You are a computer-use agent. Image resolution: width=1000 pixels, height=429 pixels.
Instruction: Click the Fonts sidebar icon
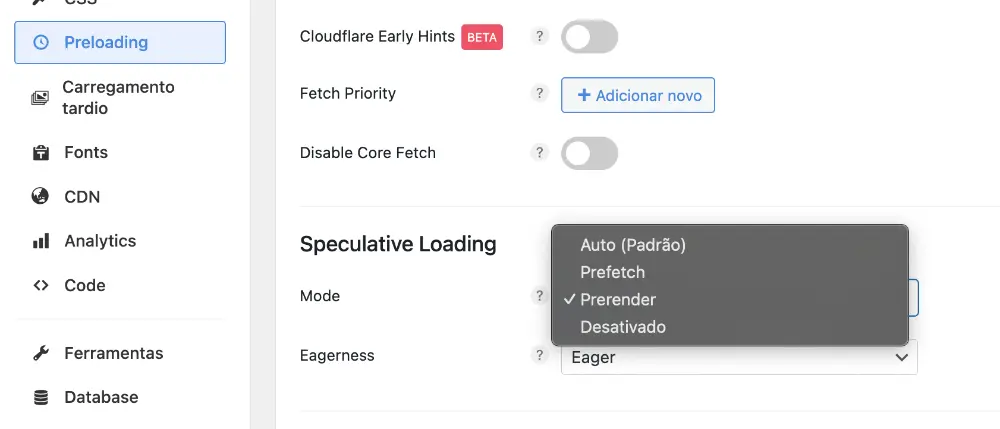[41, 153]
